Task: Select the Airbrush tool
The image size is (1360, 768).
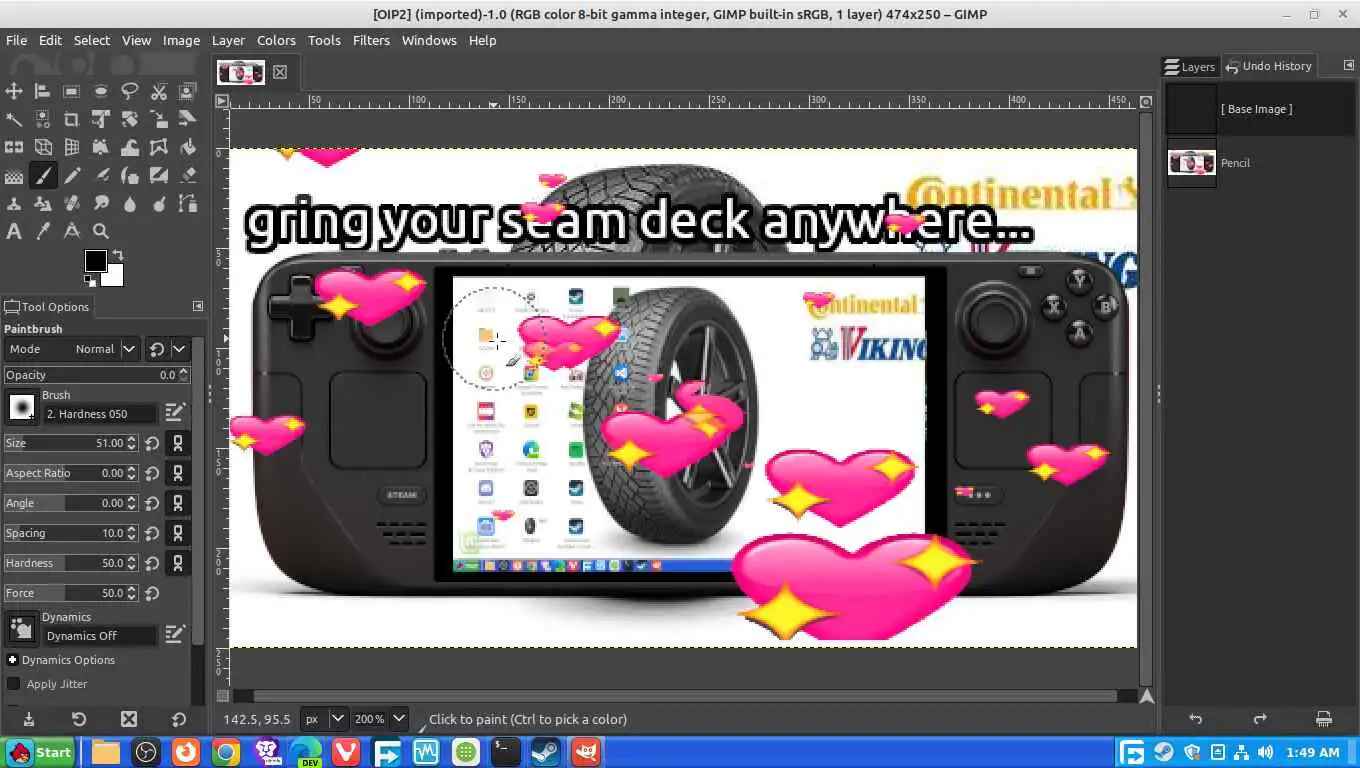Action: (x=101, y=176)
